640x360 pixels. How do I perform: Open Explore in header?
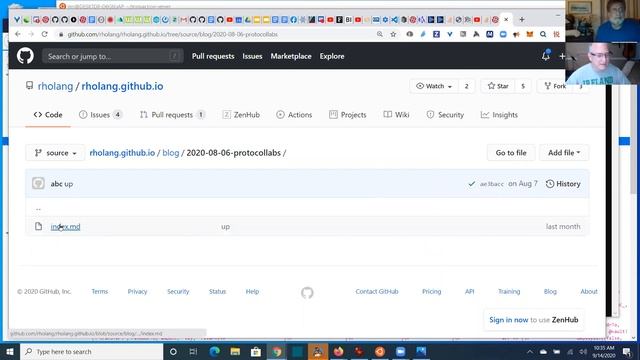(332, 56)
